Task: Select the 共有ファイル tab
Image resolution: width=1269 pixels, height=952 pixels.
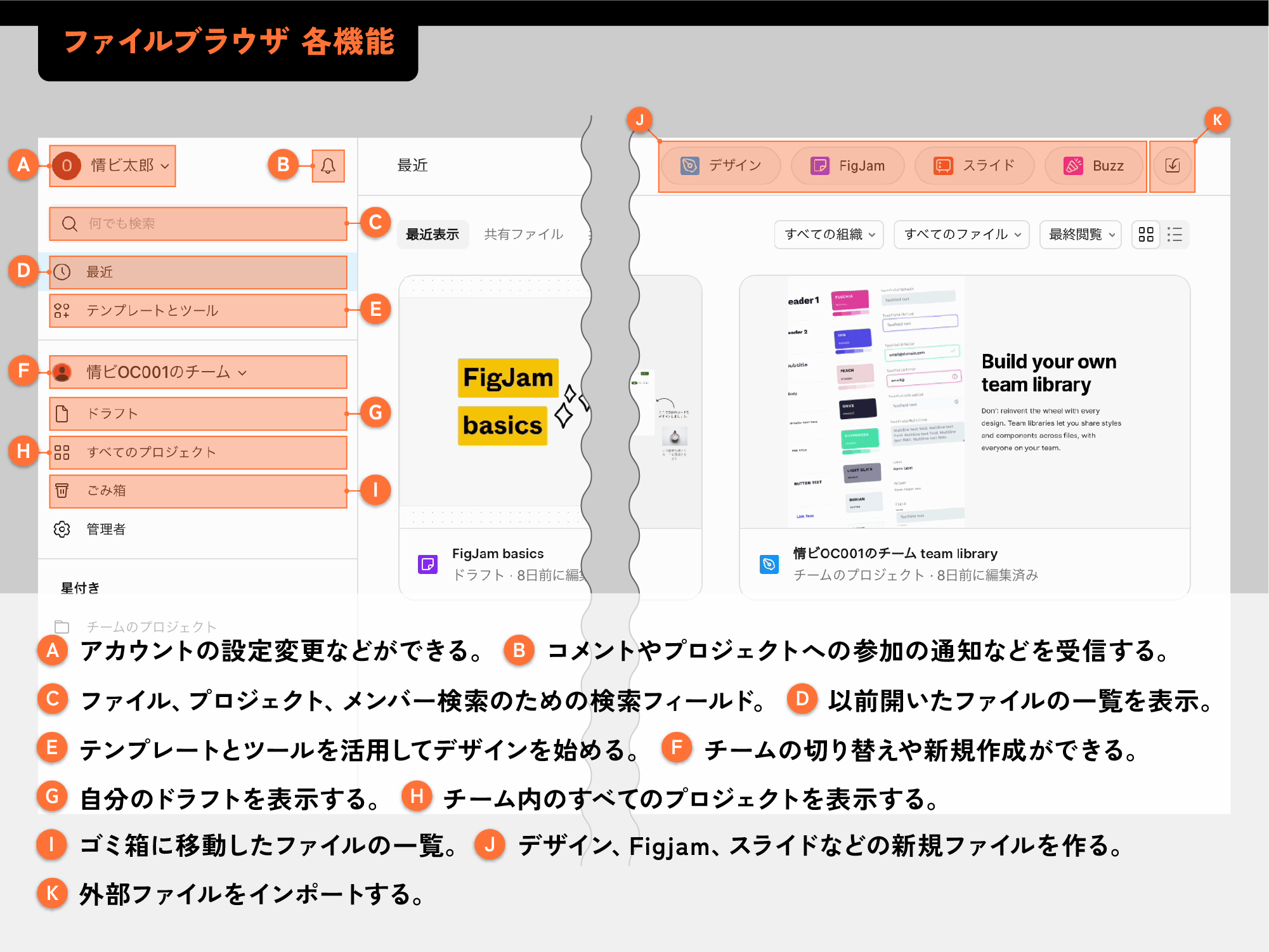Action: [x=523, y=235]
